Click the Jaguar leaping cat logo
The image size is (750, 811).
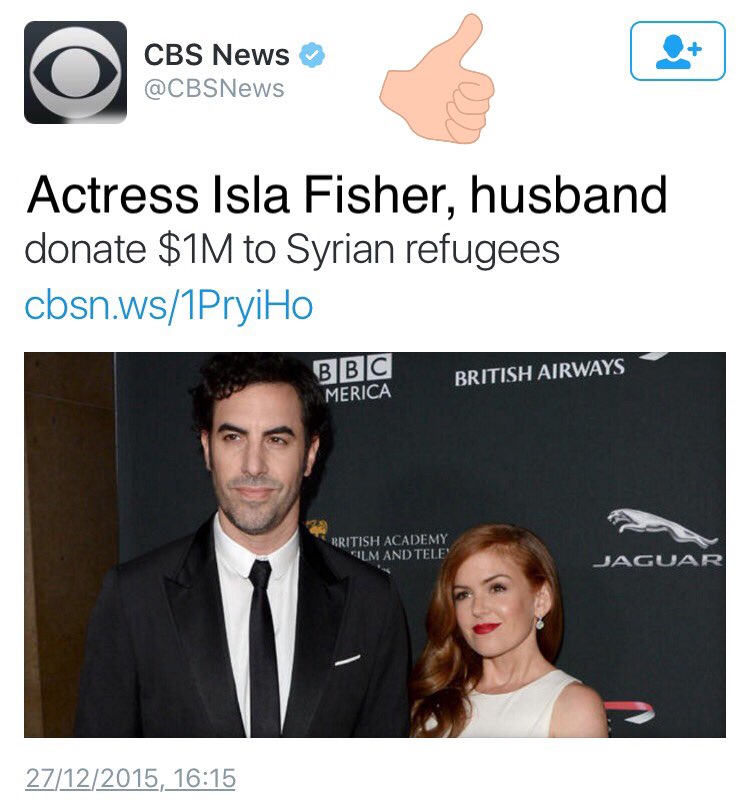tap(663, 527)
